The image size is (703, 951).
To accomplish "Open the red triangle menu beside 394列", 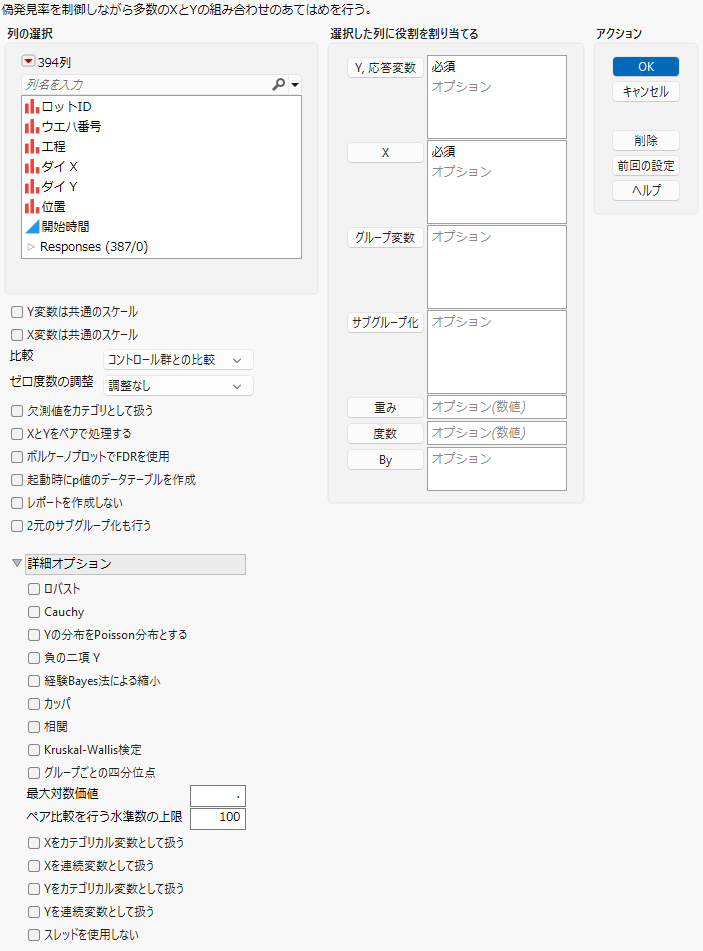I will [x=29, y=61].
